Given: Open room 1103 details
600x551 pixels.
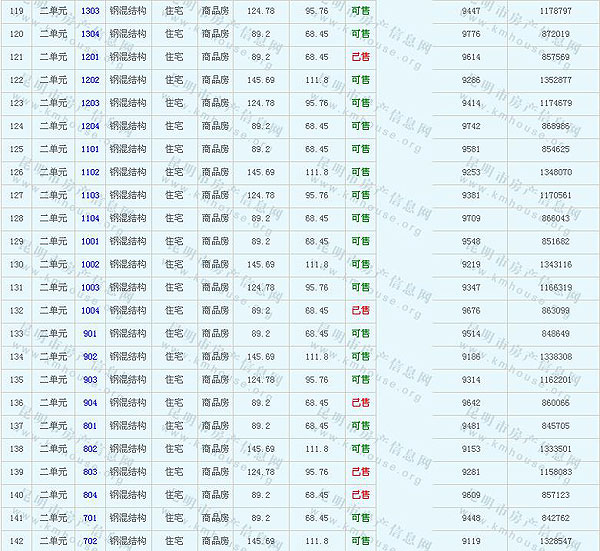Looking at the screenshot, I should 90,195.
